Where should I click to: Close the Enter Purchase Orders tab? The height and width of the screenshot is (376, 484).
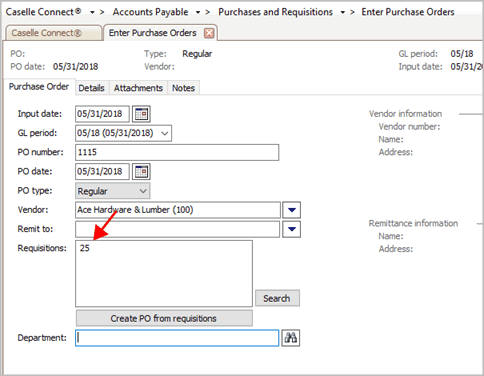[x=209, y=33]
